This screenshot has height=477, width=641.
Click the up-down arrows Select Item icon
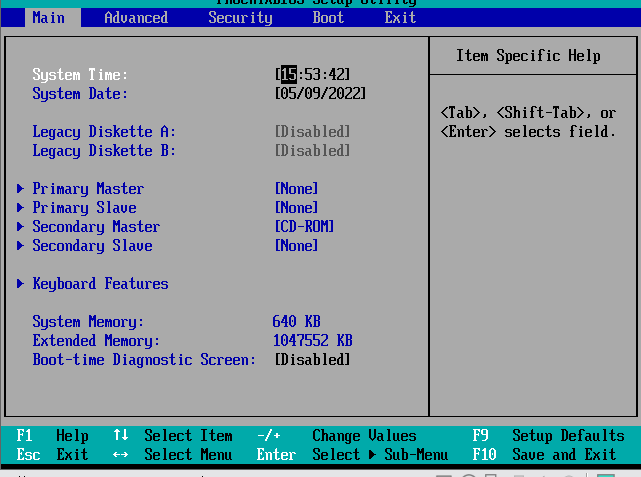point(121,435)
